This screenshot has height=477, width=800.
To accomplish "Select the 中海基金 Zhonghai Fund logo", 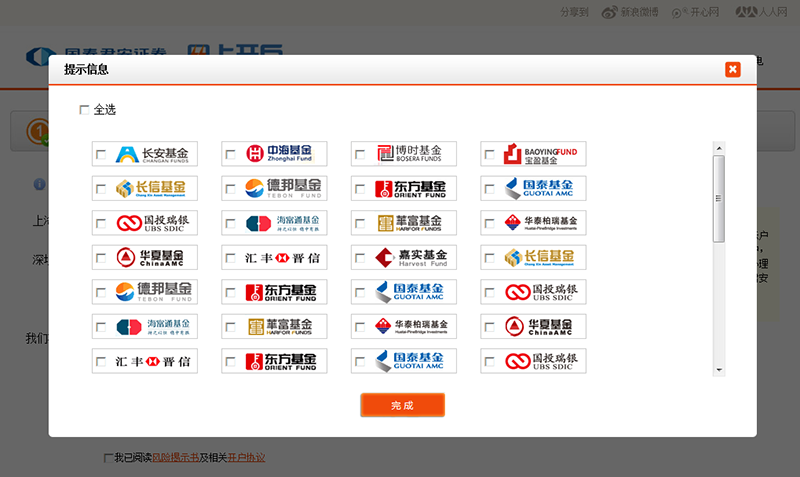I will tap(282, 154).
